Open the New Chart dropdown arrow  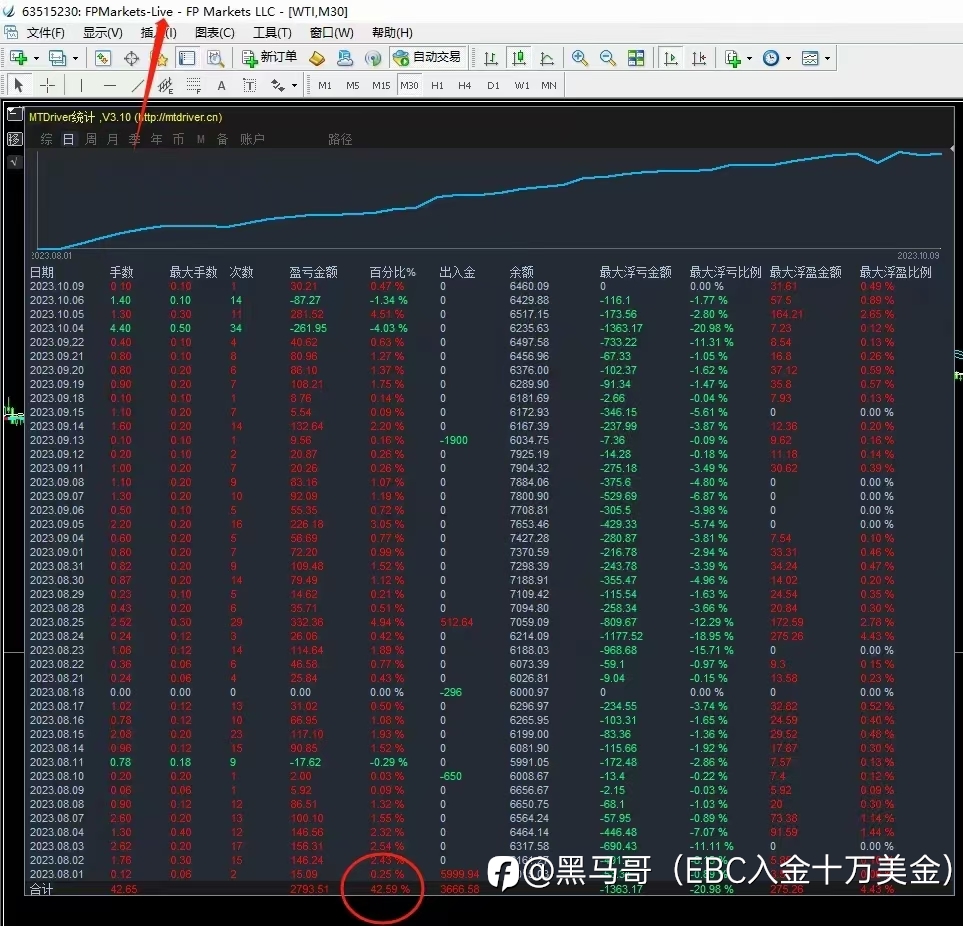pyautogui.click(x=36, y=59)
